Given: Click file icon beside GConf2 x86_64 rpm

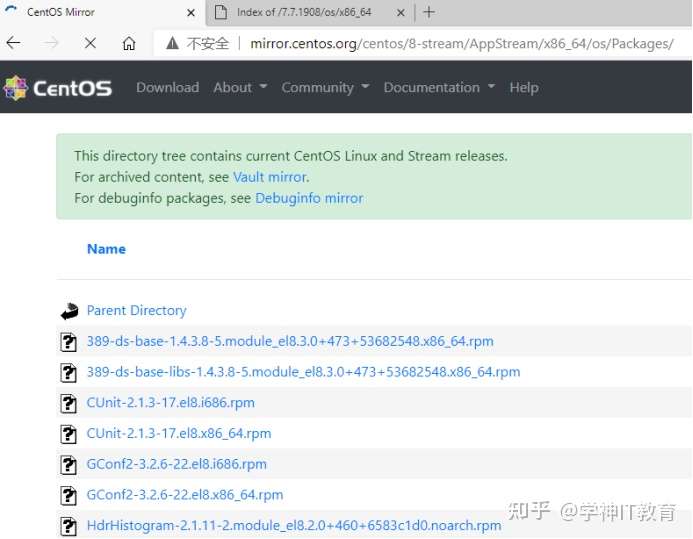Looking at the screenshot, I should point(68,495).
